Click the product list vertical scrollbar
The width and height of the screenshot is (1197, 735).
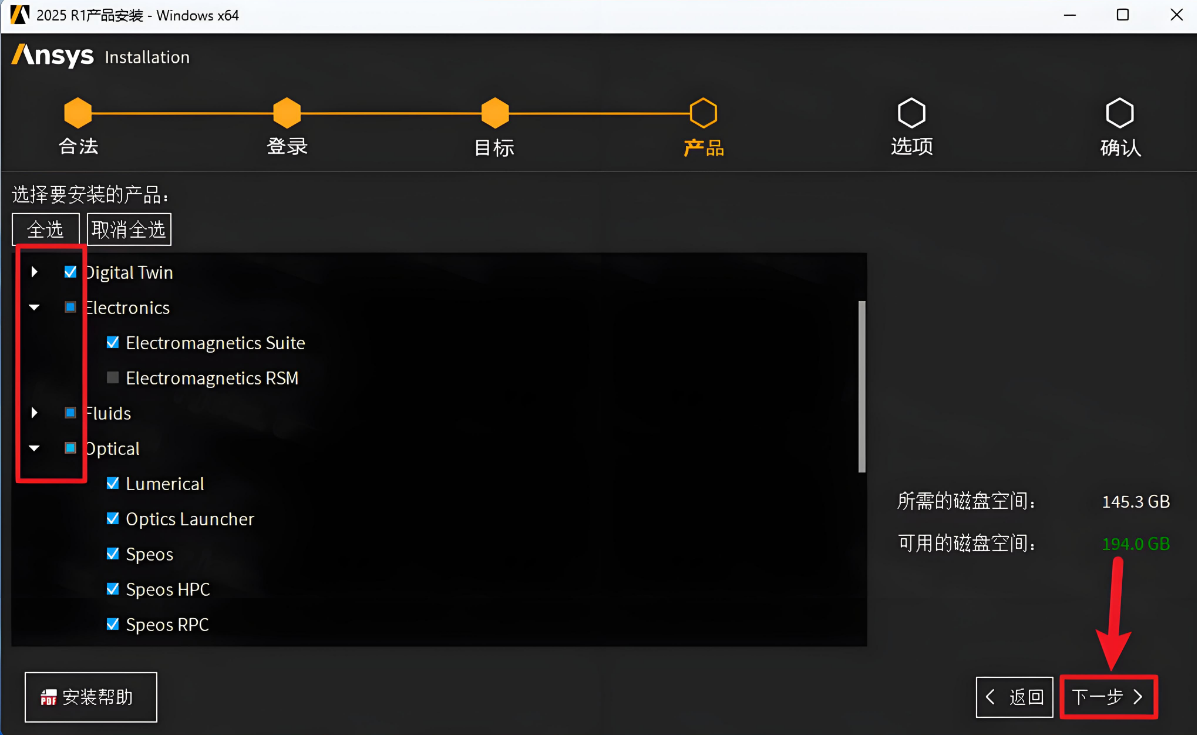click(862, 386)
